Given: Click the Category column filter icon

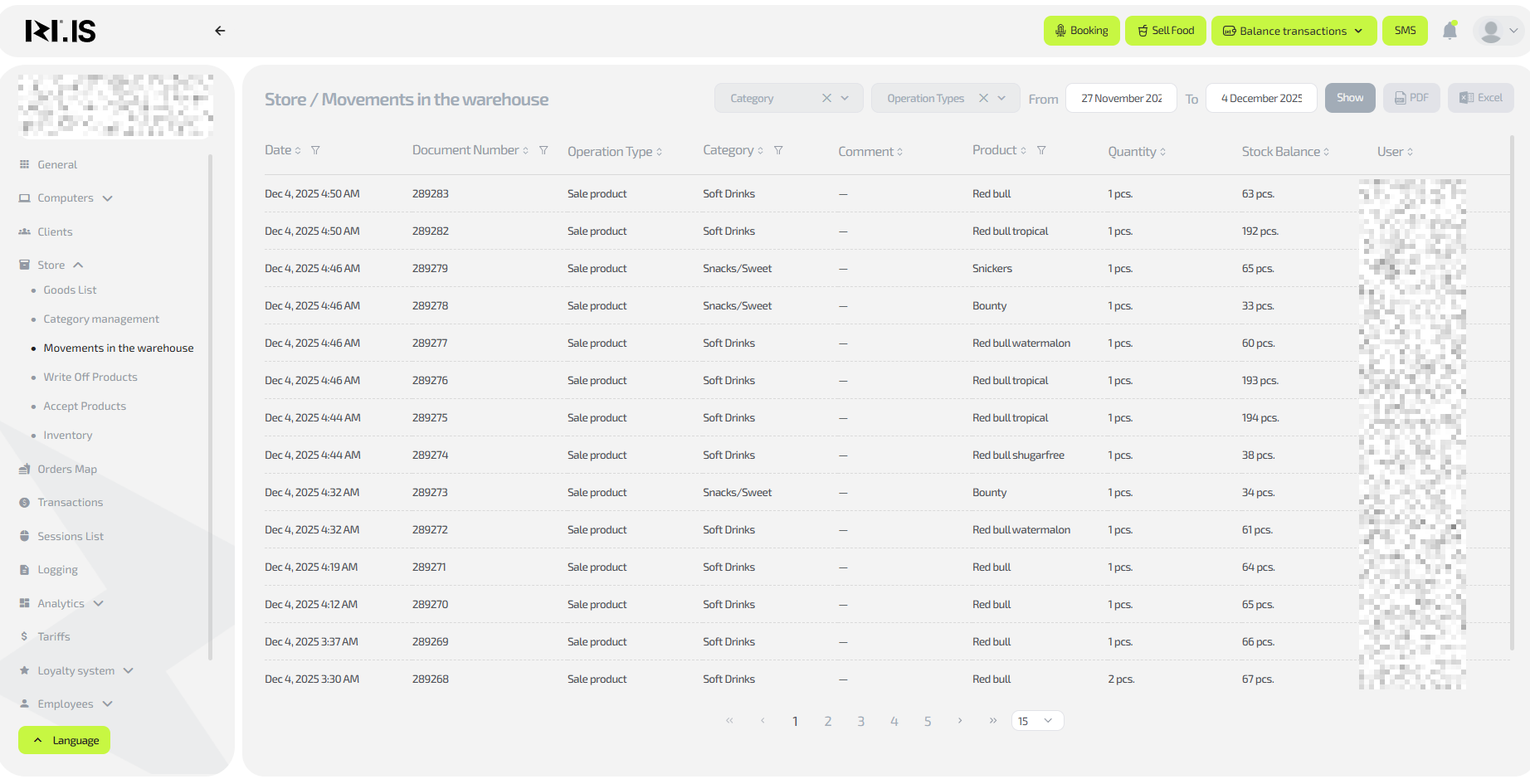Looking at the screenshot, I should tap(778, 150).
